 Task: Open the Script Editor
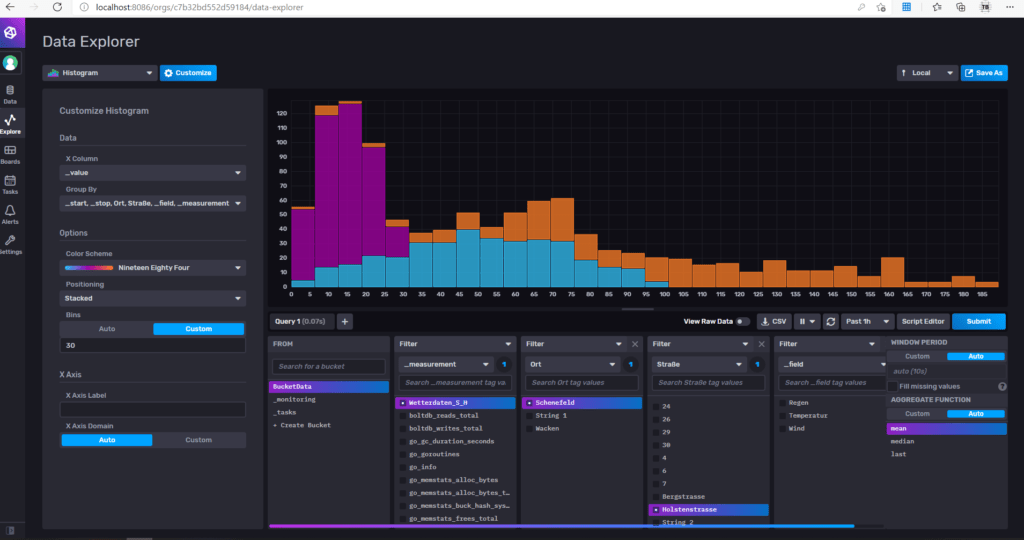[923, 321]
